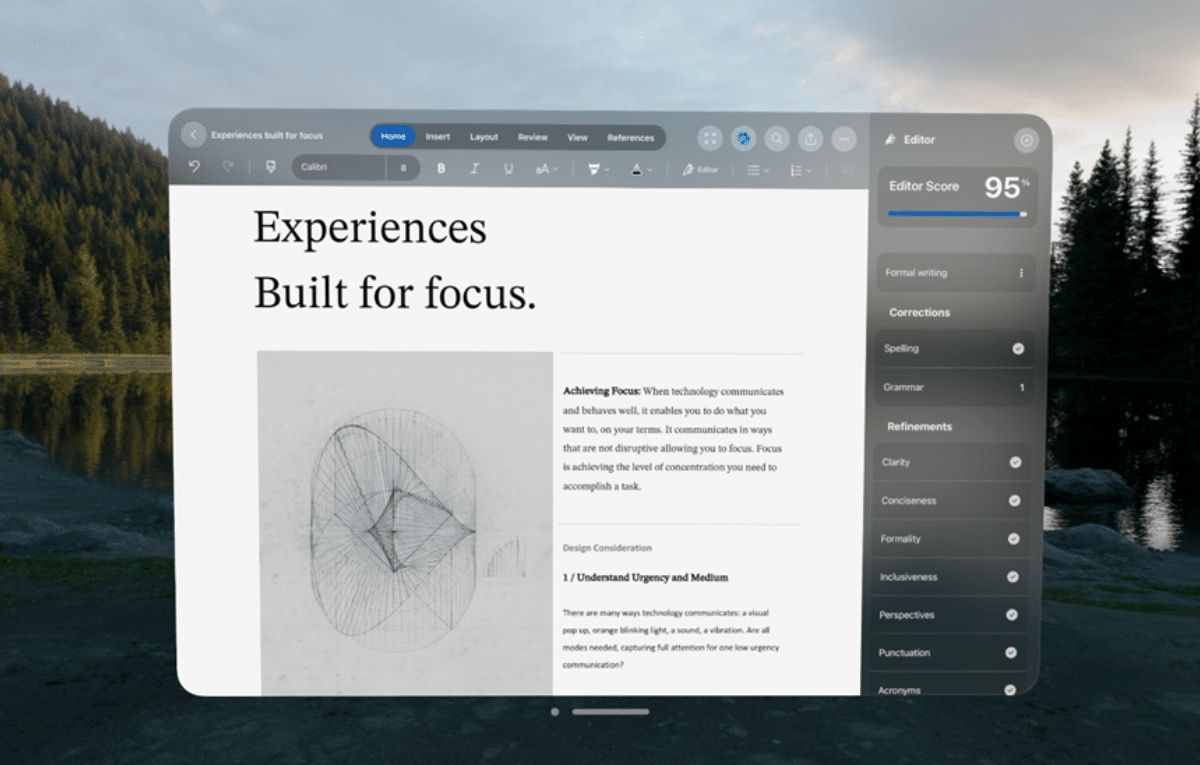Open Formal writing style options
Screen dimensions: 1200x765
(1021, 273)
